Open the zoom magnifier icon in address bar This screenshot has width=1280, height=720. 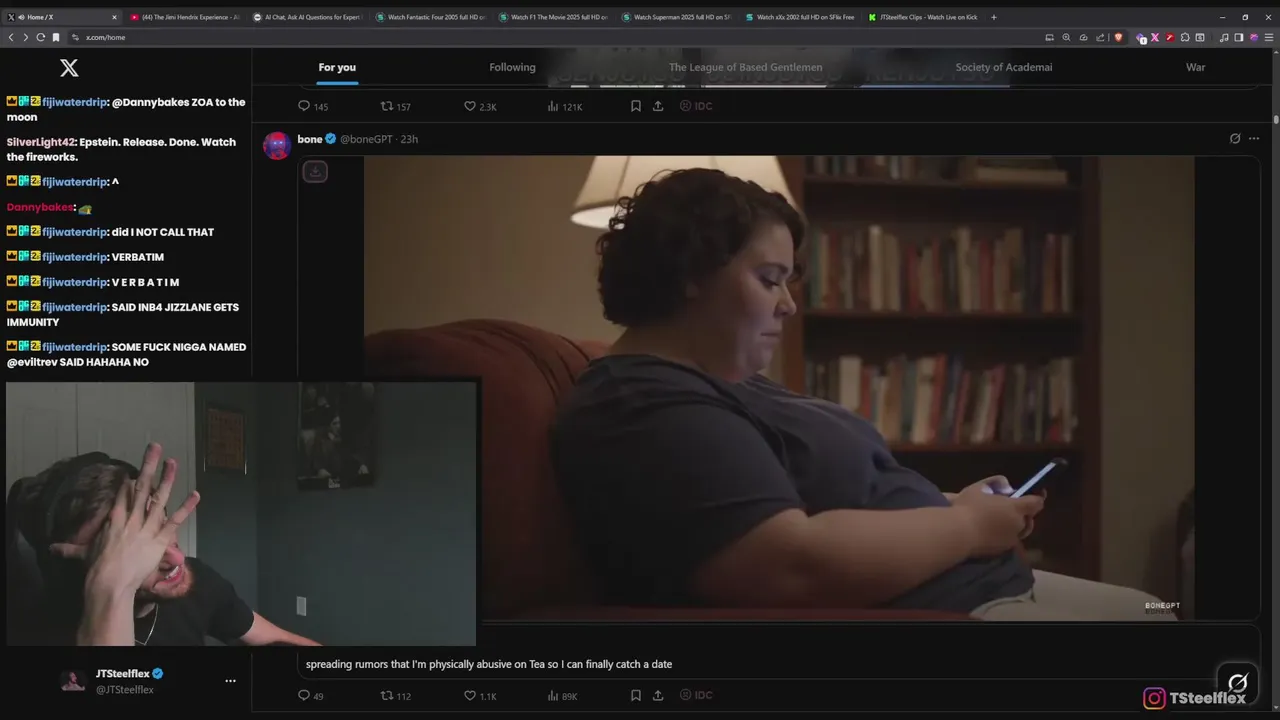tap(1066, 37)
